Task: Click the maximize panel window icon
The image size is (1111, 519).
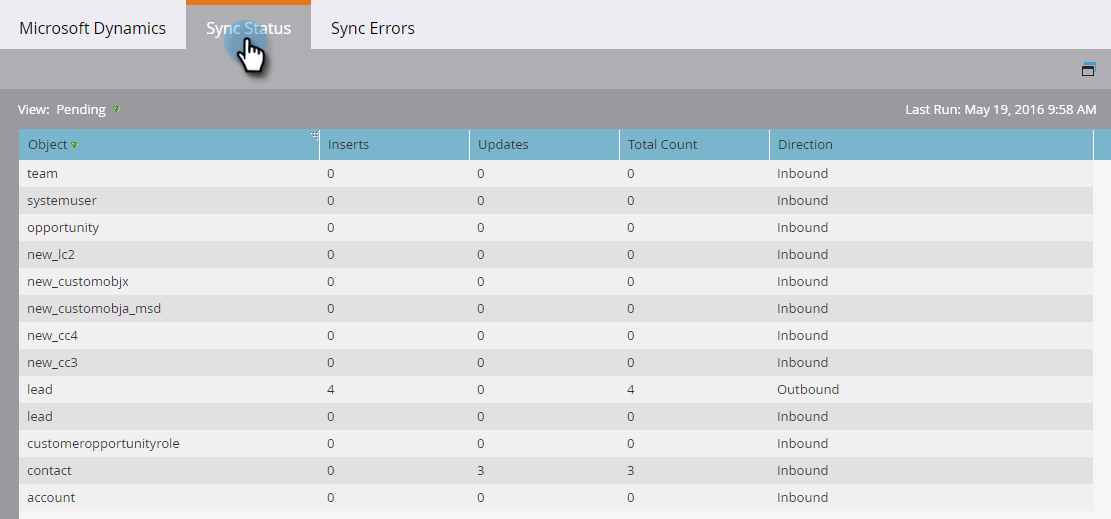Action: 1088,69
